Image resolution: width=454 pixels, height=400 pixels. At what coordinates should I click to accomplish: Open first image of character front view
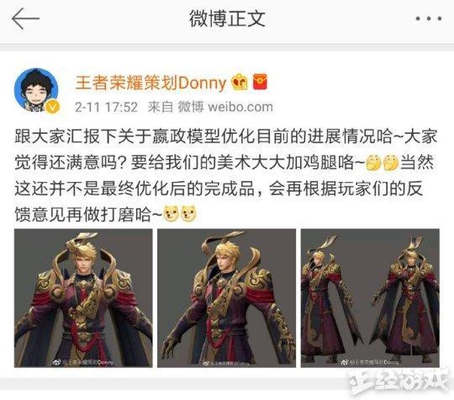click(83, 298)
